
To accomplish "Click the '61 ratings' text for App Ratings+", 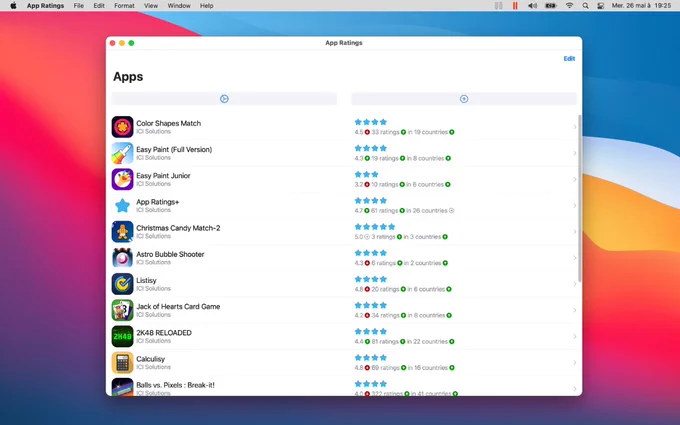I will [385, 211].
